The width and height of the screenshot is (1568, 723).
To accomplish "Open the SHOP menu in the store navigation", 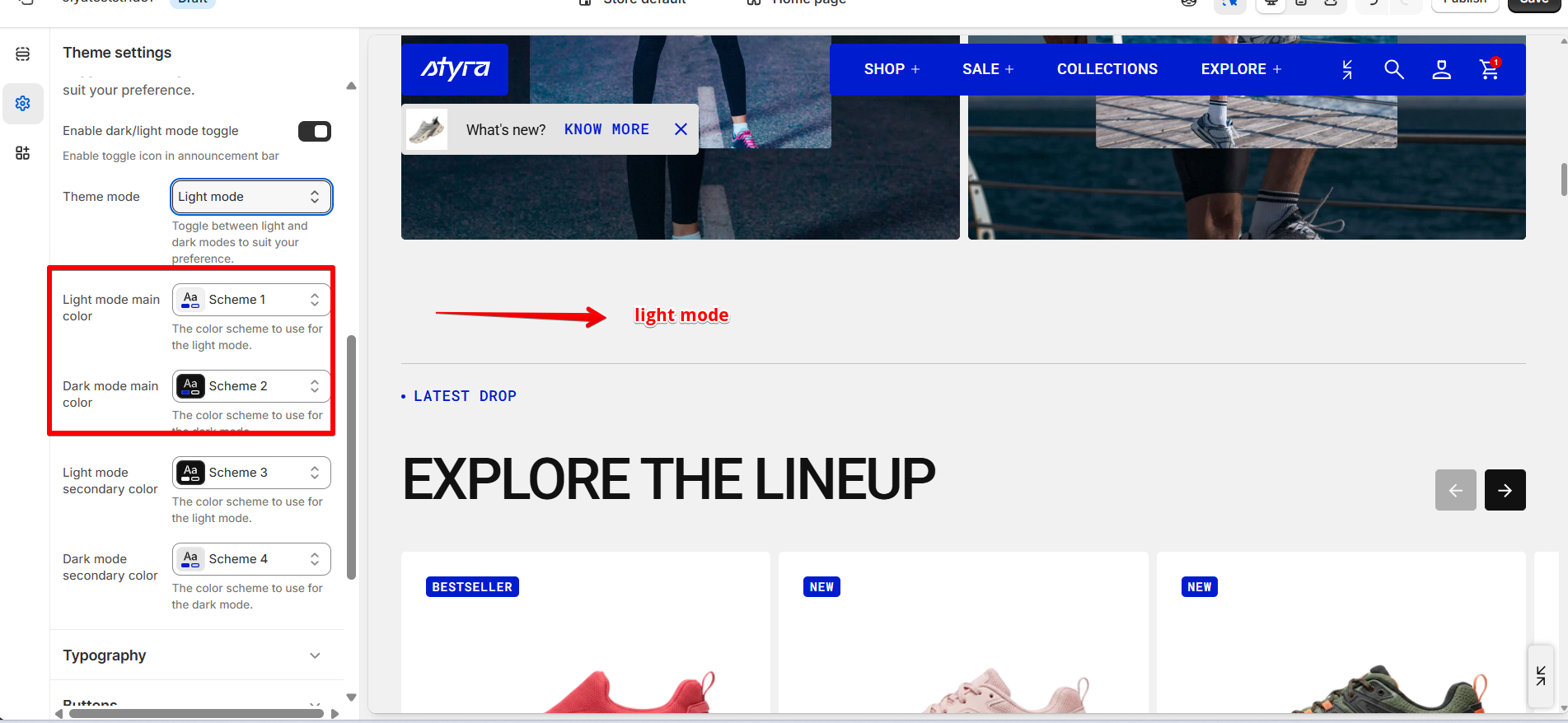I will [x=892, y=69].
